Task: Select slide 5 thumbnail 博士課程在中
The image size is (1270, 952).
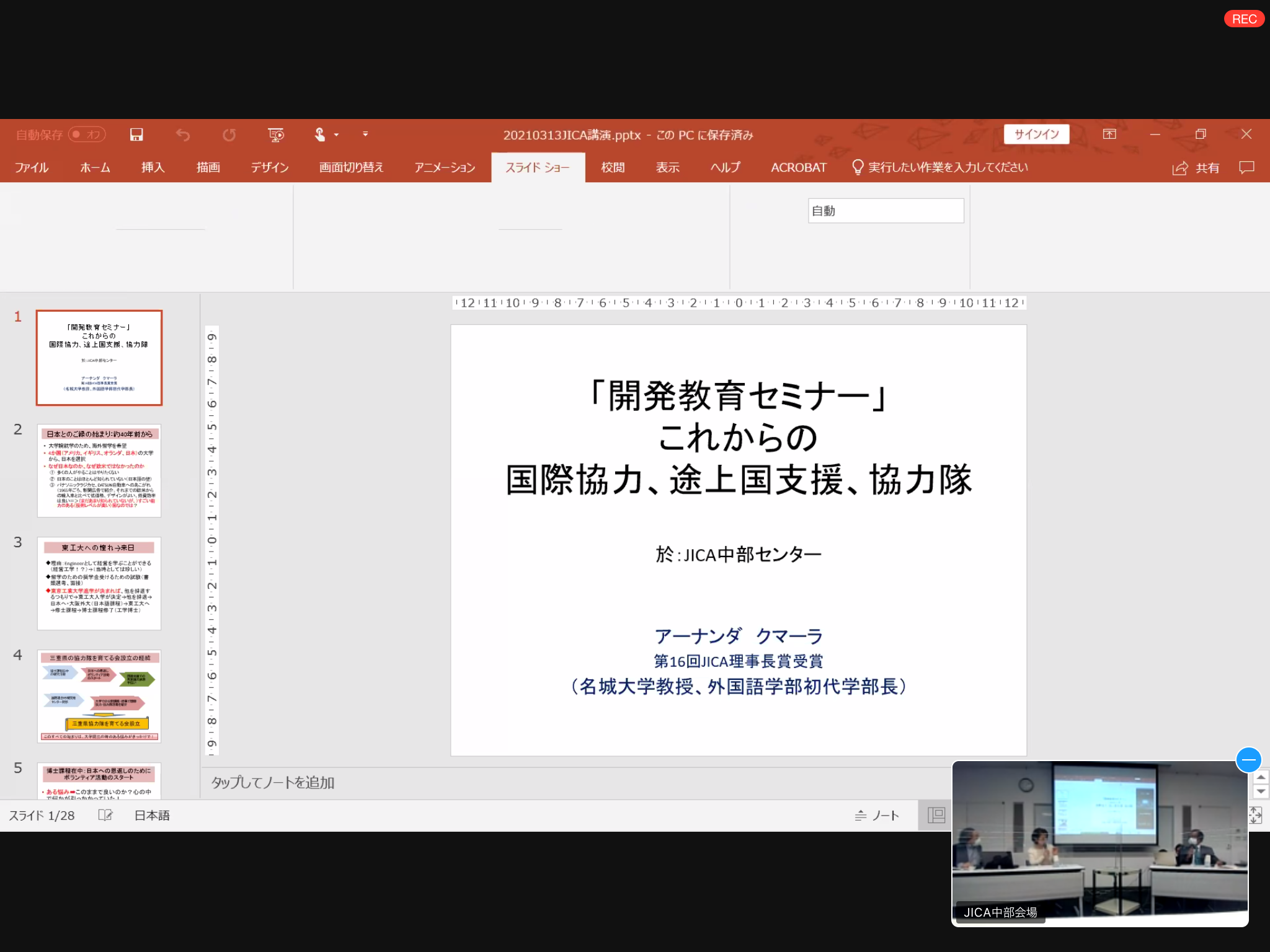Action: tap(99, 781)
